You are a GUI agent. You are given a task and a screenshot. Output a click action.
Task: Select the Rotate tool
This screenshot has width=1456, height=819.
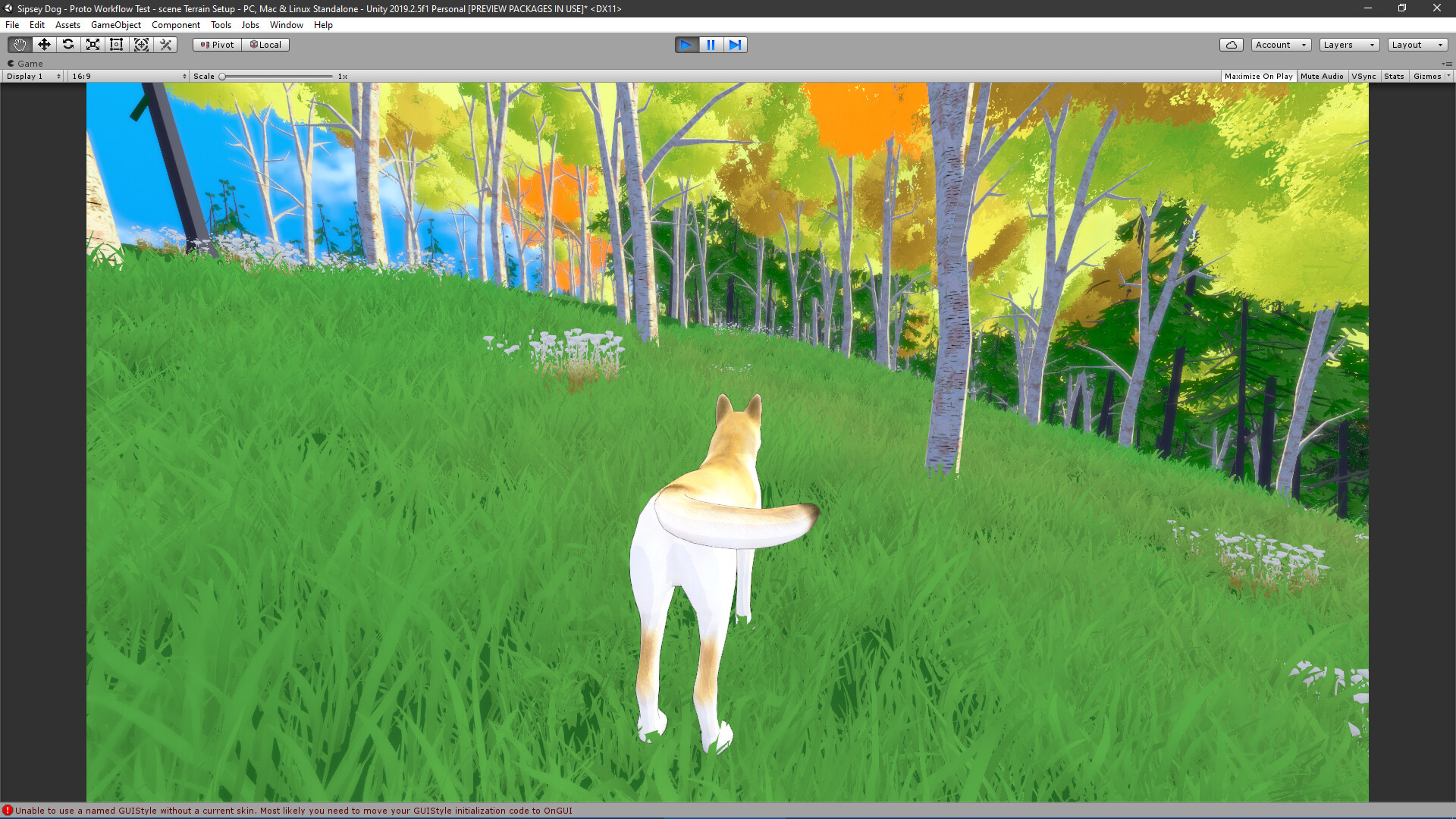(x=68, y=45)
